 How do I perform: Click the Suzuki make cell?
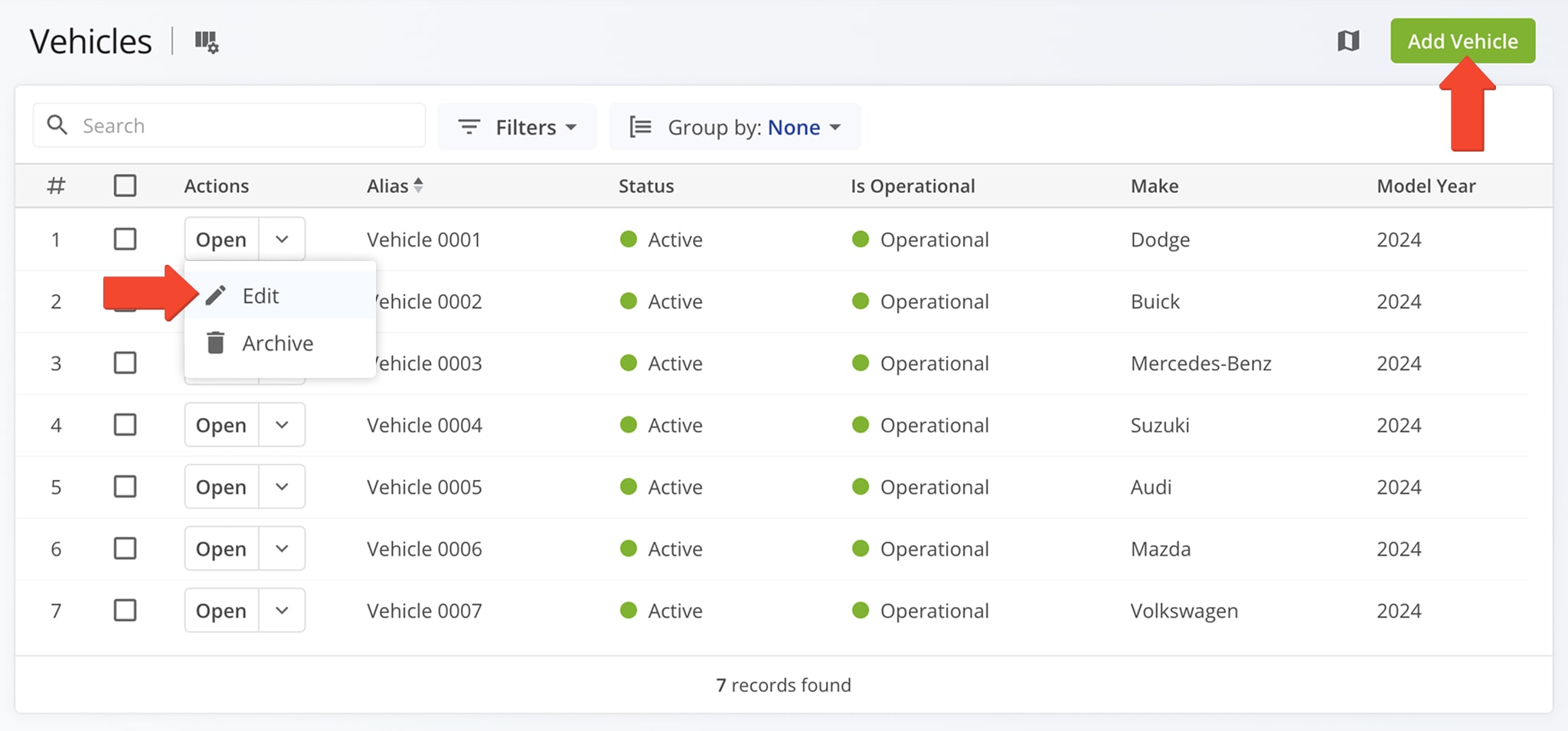(x=1160, y=425)
